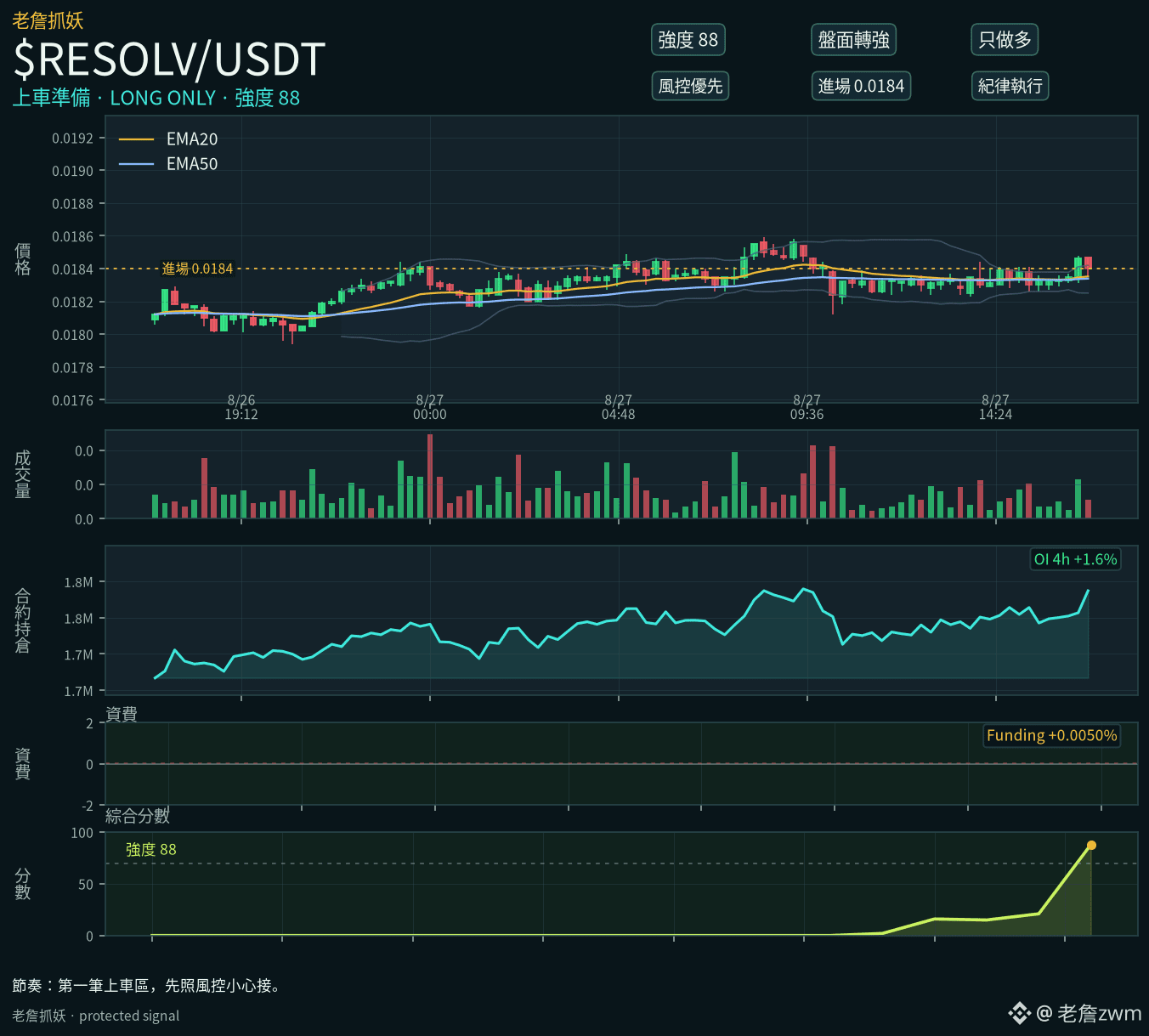Click the OI 4h +1.6% badge
The image size is (1149, 1036).
[1075, 559]
